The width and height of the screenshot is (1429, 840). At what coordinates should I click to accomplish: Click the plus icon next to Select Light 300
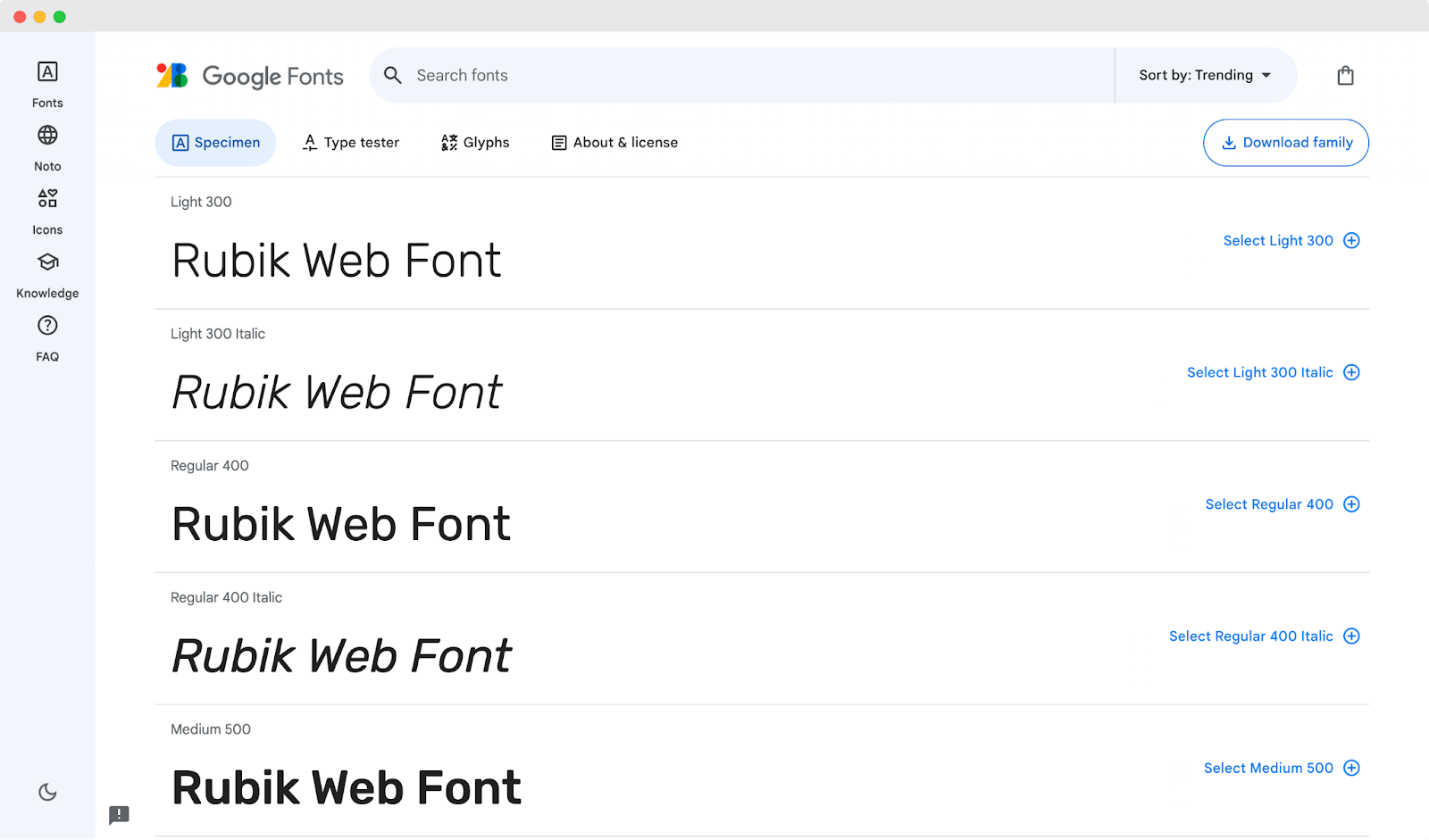coord(1351,240)
